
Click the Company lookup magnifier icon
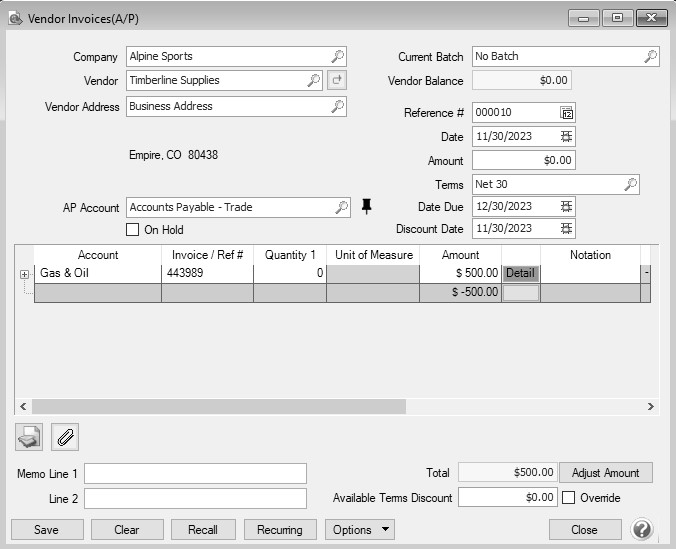point(338,57)
